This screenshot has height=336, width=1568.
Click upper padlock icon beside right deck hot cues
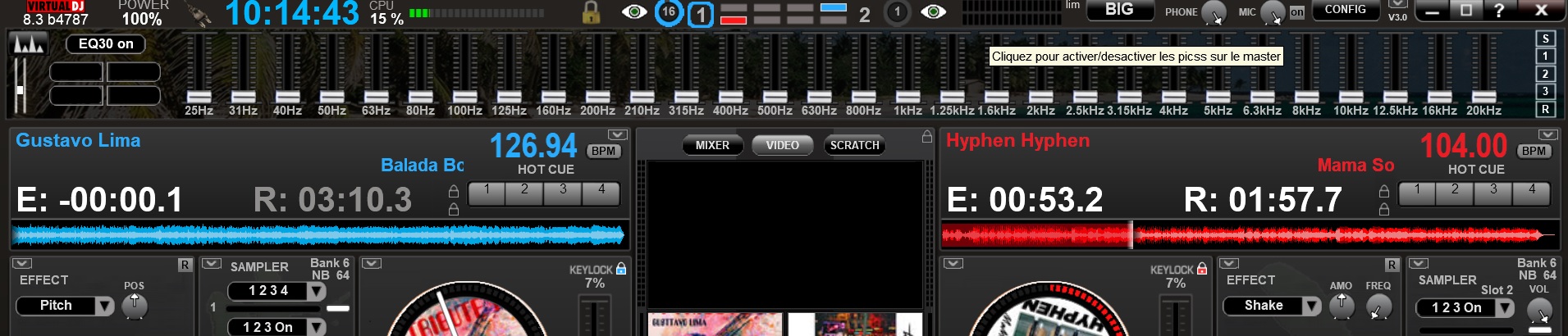point(1384,192)
